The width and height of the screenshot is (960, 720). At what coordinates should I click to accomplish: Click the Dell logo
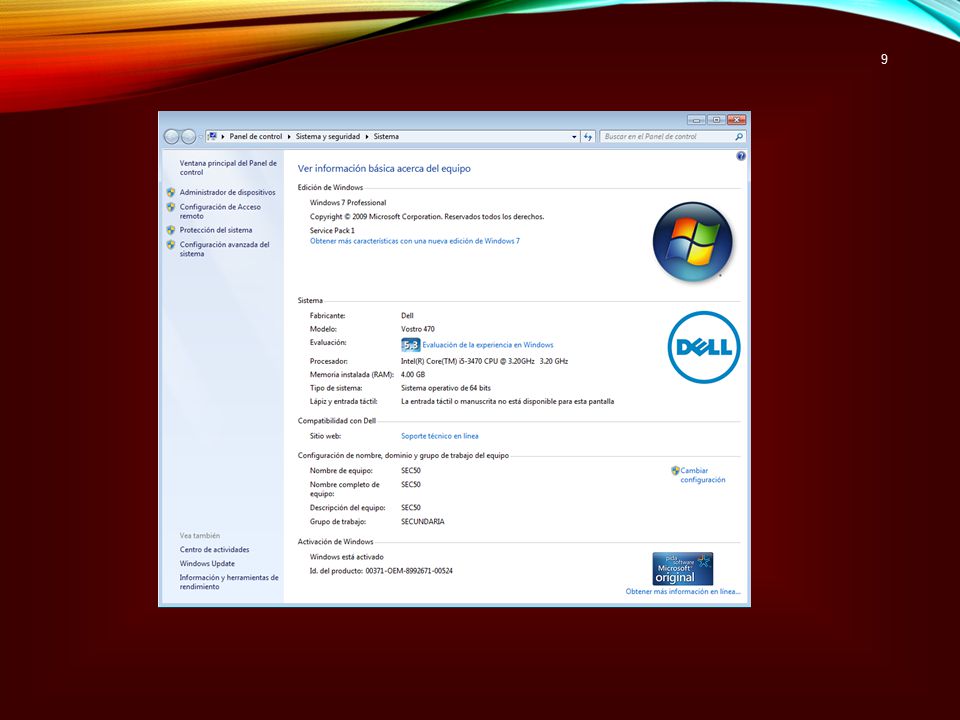click(704, 347)
